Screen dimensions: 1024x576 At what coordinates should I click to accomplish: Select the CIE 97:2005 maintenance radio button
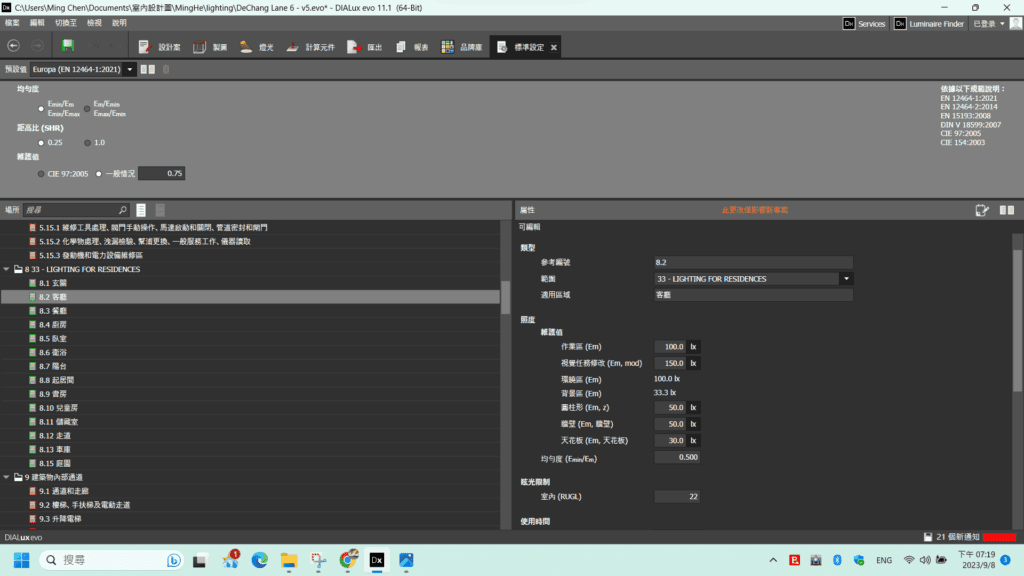[x=41, y=174]
